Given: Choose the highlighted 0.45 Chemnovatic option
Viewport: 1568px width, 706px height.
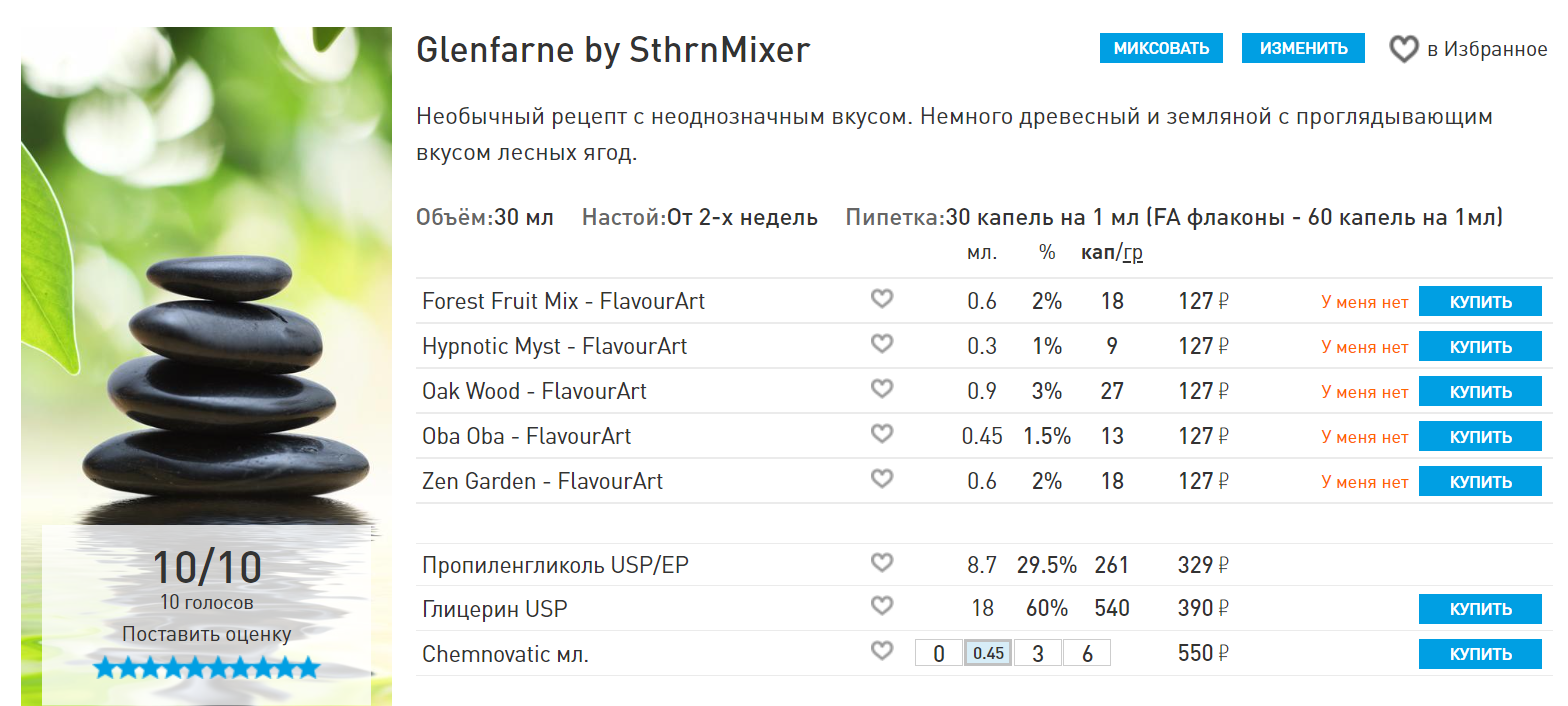Looking at the screenshot, I should (x=988, y=654).
